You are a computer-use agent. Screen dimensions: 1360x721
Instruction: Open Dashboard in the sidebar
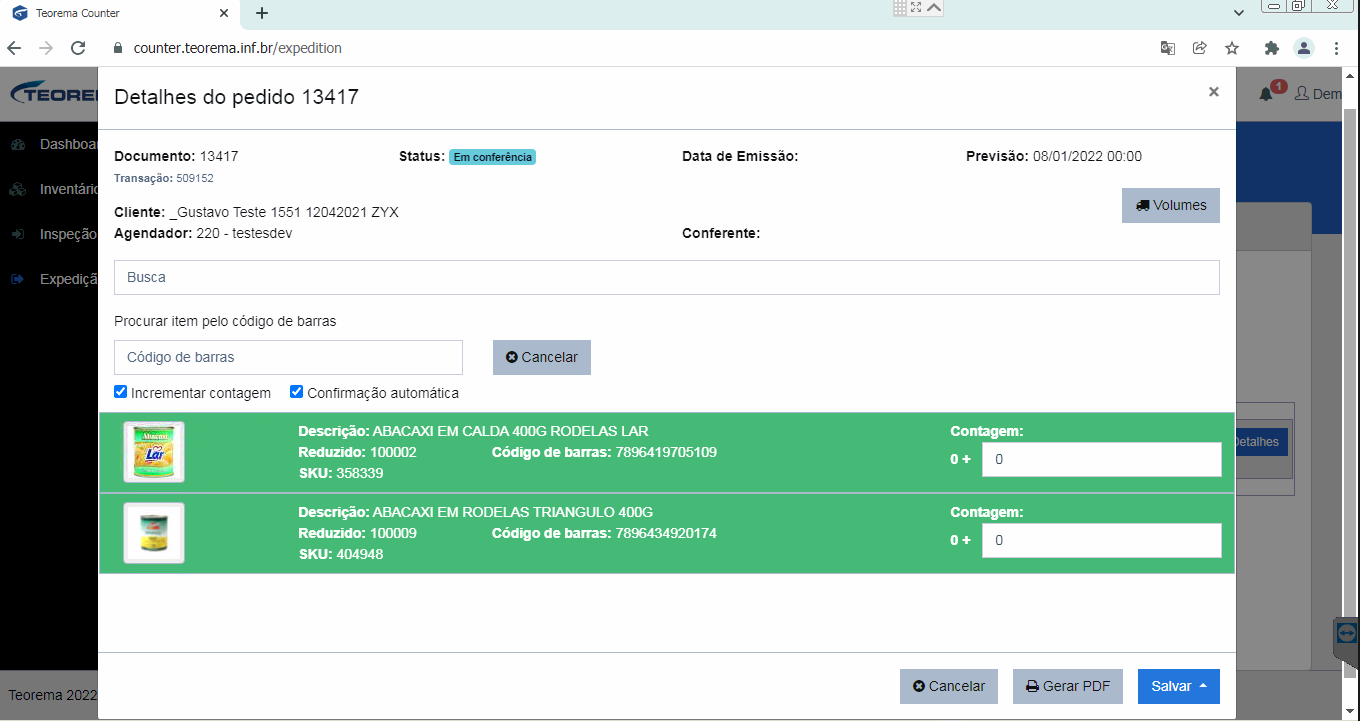[x=68, y=144]
